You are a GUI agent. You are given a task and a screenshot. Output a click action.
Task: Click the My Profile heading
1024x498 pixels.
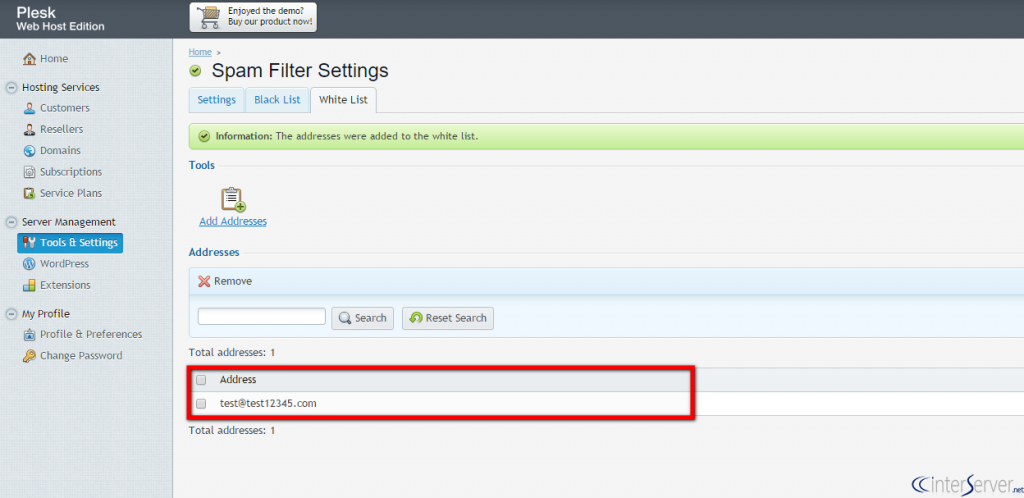46,314
